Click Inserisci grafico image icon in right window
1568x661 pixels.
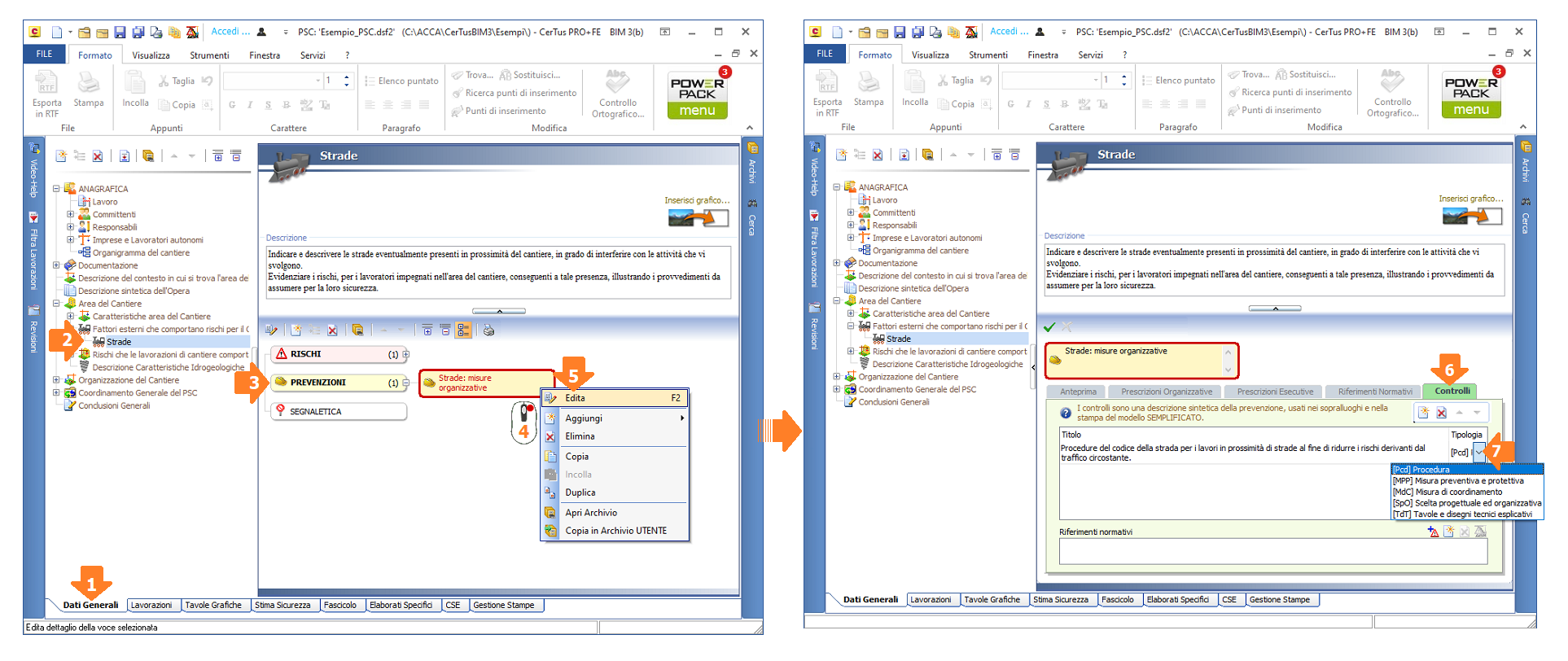(1472, 216)
